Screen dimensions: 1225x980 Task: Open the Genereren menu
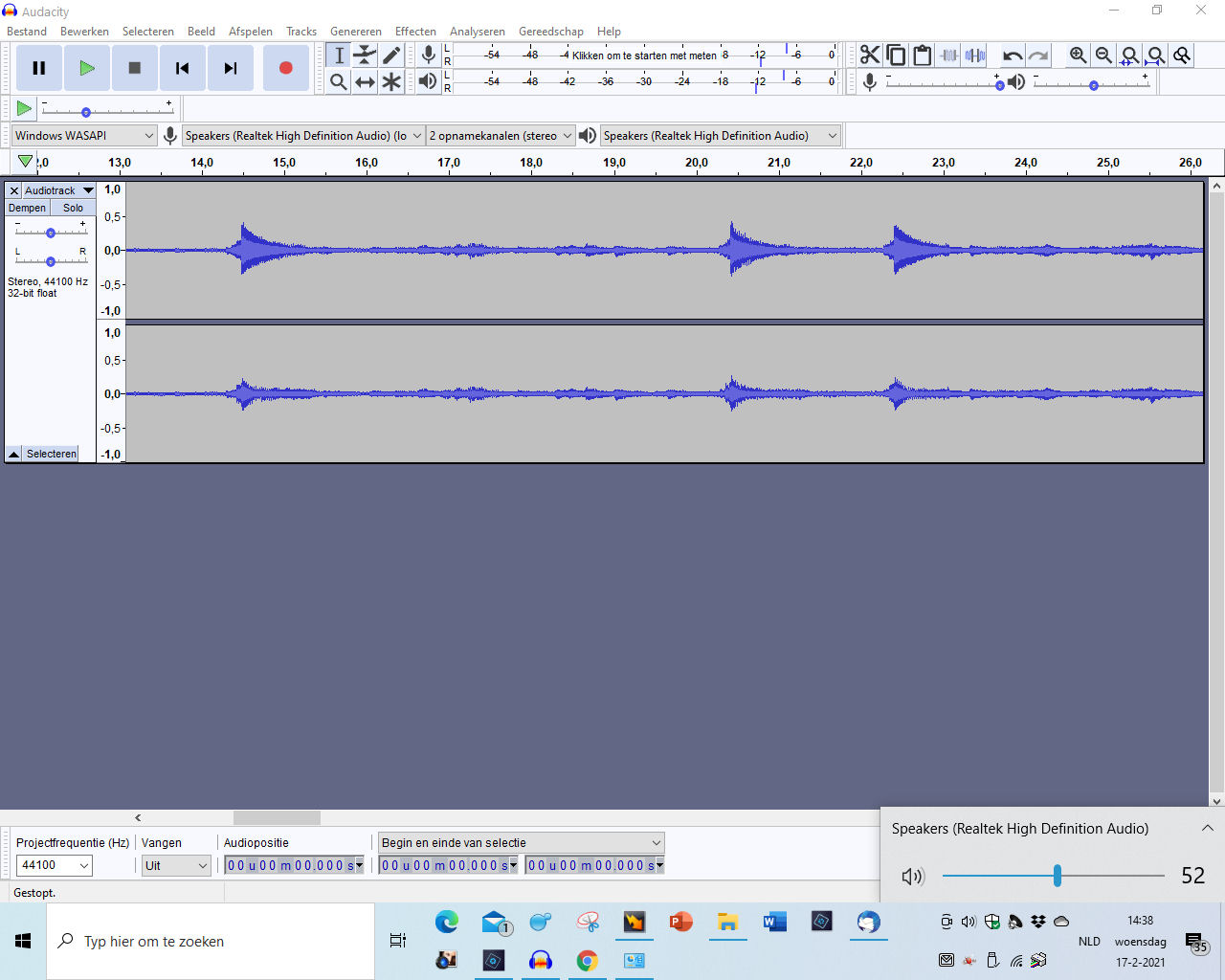tap(355, 32)
